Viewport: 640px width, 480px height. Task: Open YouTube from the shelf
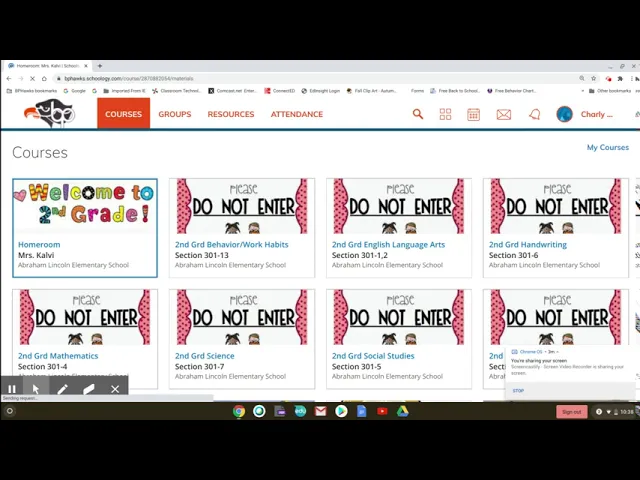click(x=382, y=411)
